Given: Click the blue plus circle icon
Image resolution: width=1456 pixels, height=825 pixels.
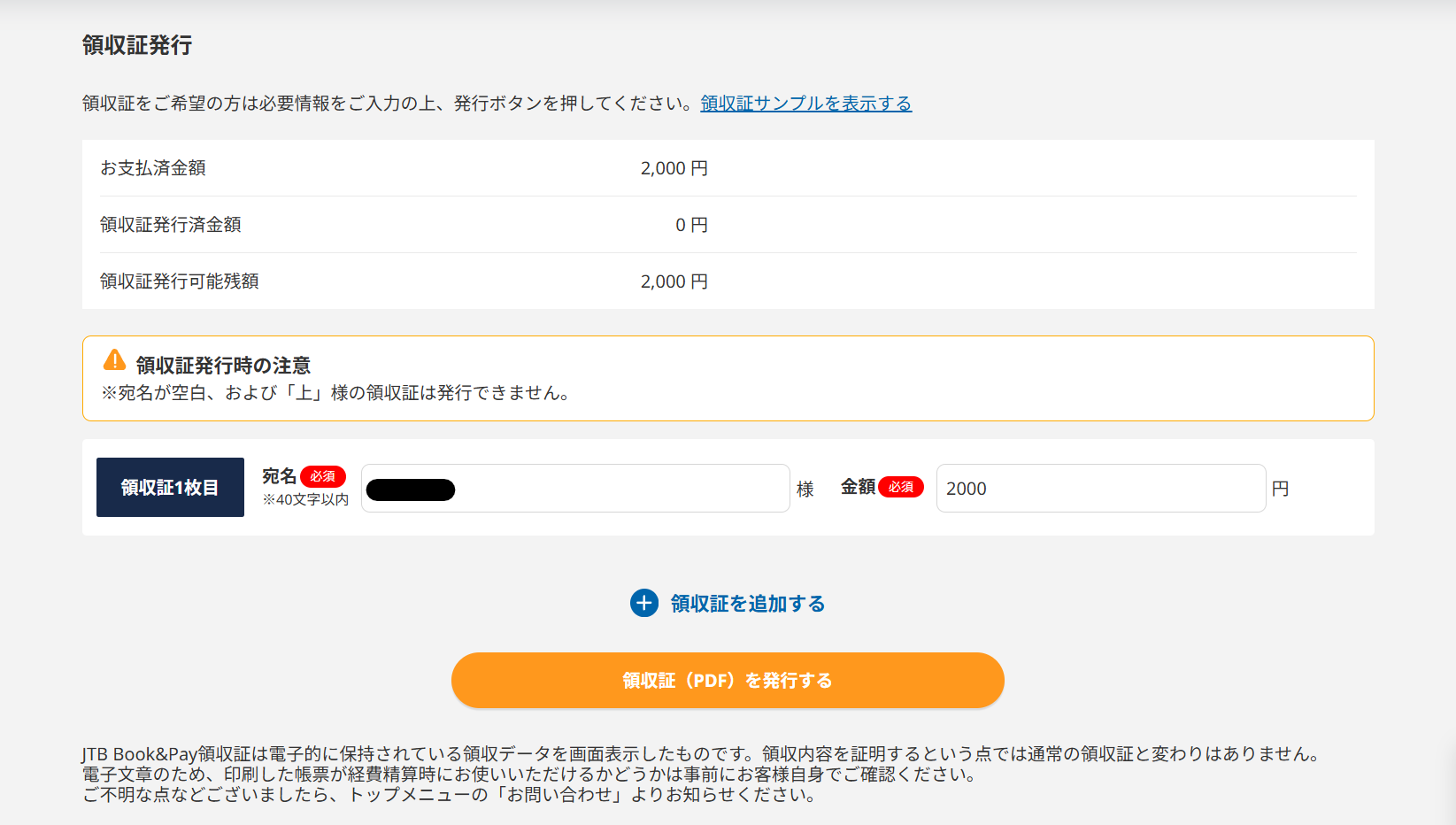Looking at the screenshot, I should tap(643, 603).
